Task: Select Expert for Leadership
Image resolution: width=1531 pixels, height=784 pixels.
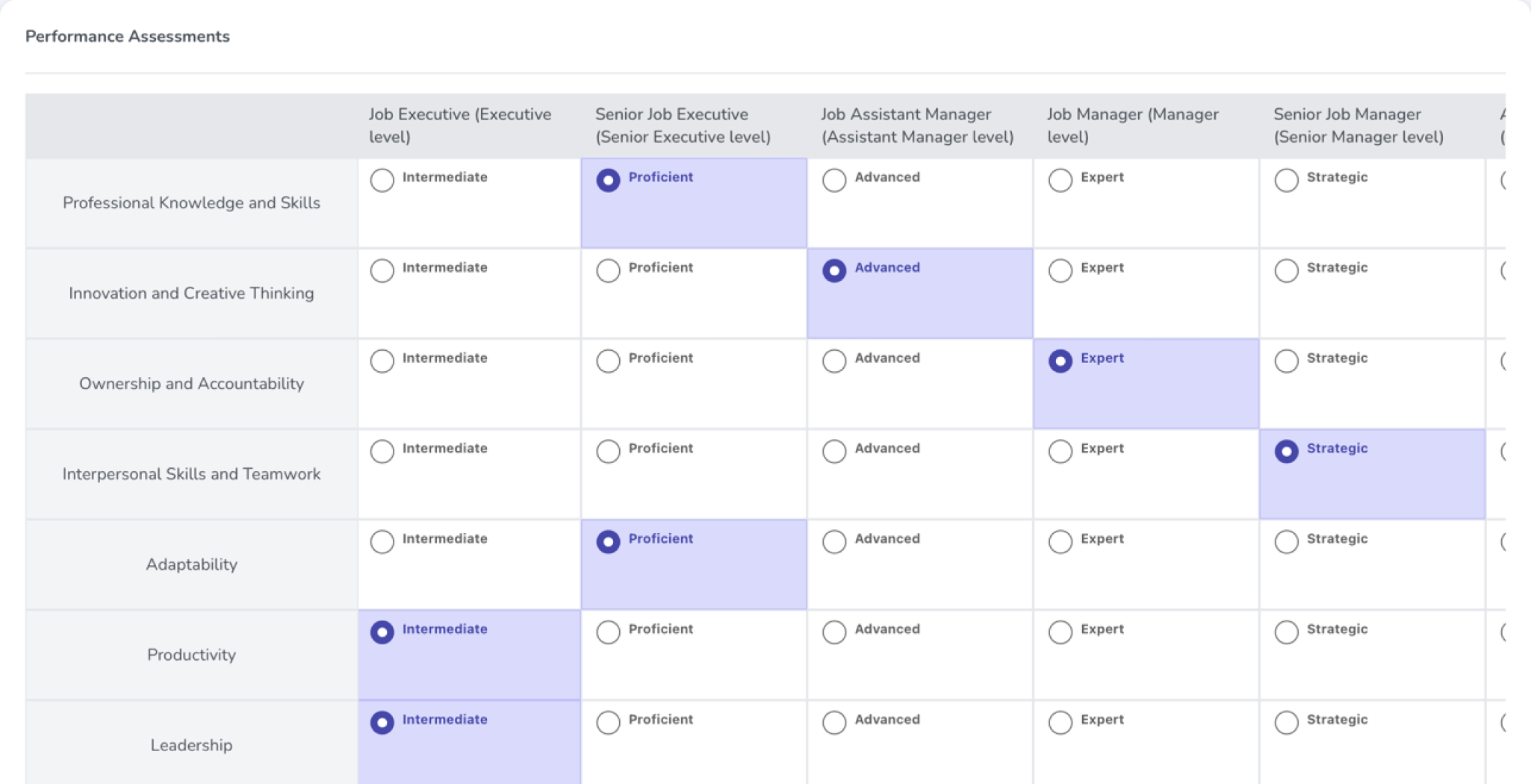Action: pyautogui.click(x=1060, y=722)
